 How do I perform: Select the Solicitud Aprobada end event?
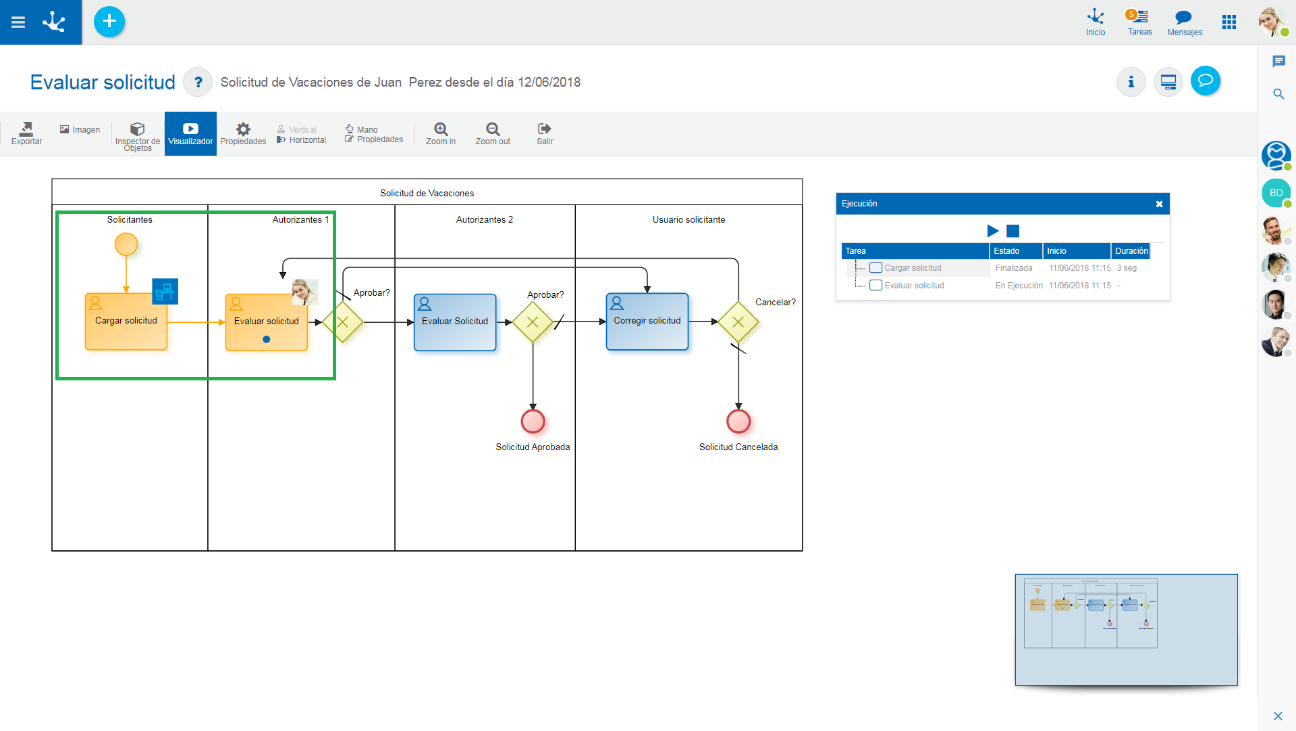(533, 421)
